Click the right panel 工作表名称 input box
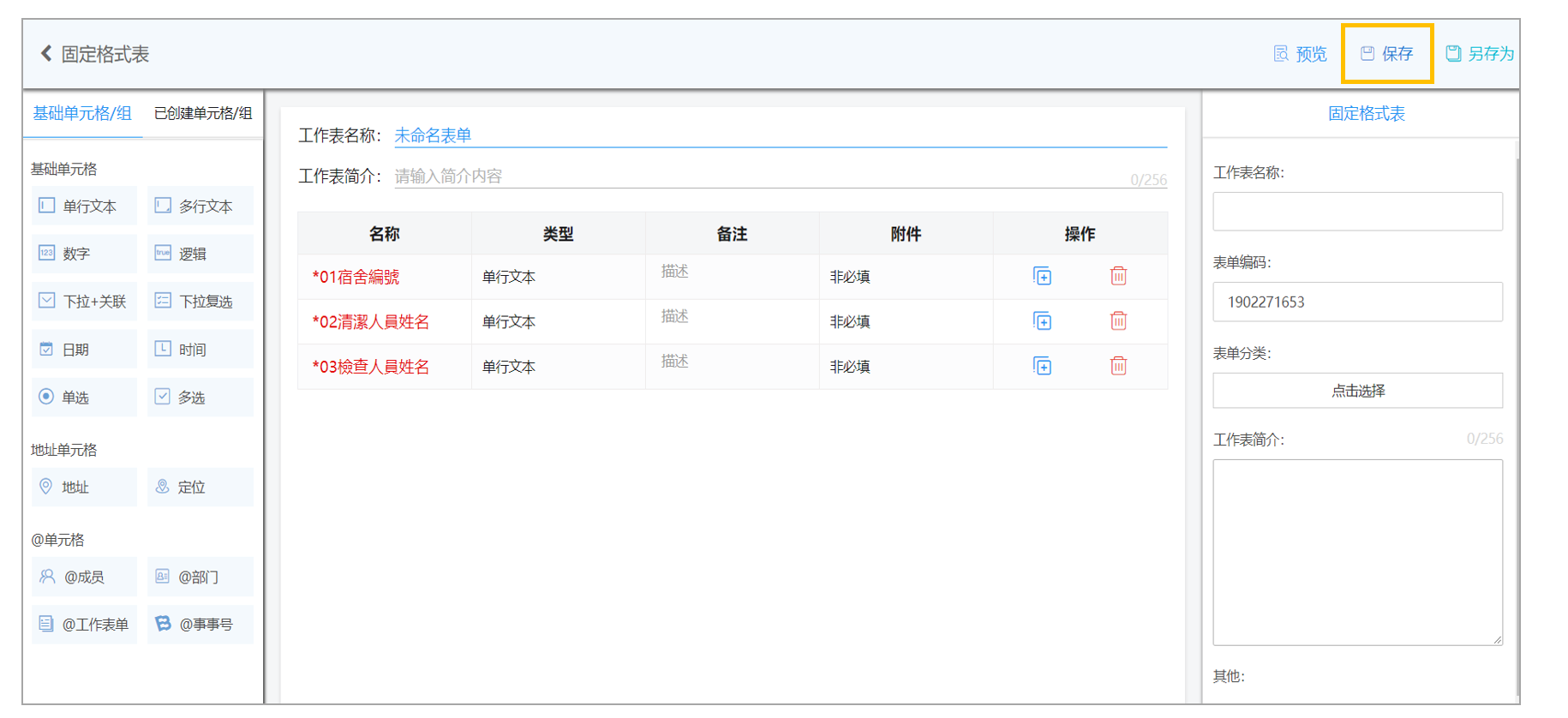This screenshot has width=1568, height=718. [x=1357, y=211]
